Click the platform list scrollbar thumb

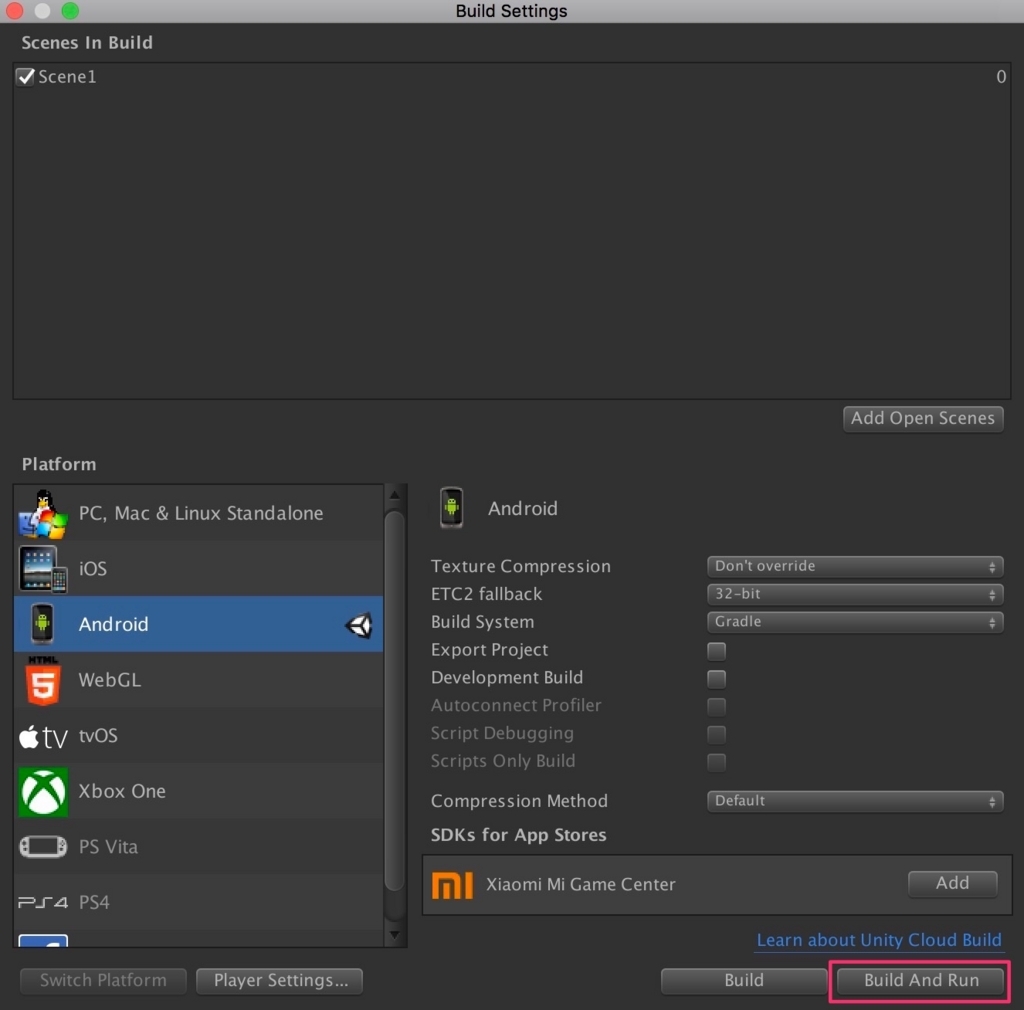pos(394,700)
